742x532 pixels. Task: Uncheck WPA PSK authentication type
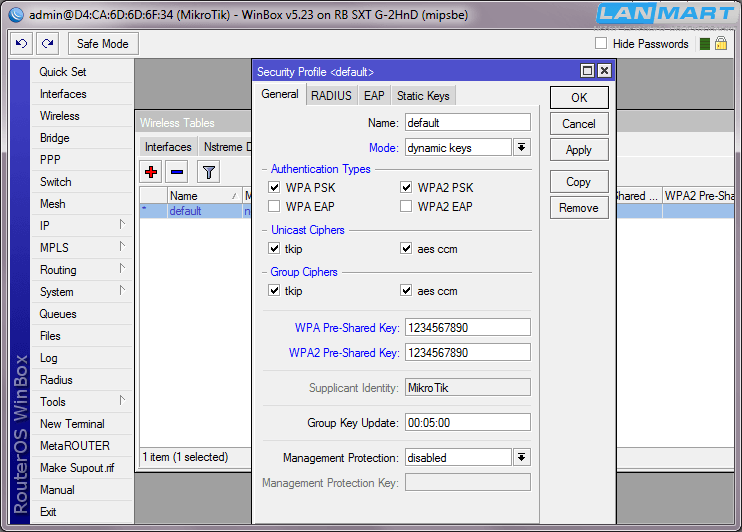[x=274, y=187]
